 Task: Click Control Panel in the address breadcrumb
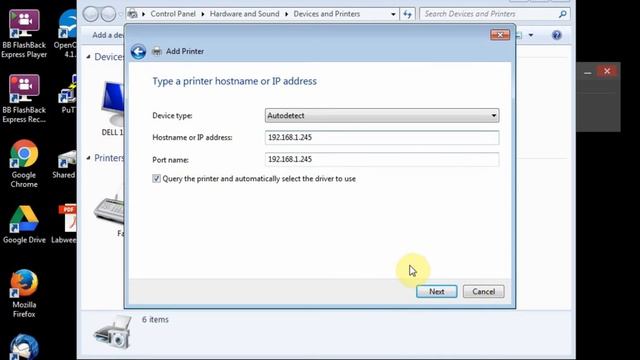coord(173,14)
